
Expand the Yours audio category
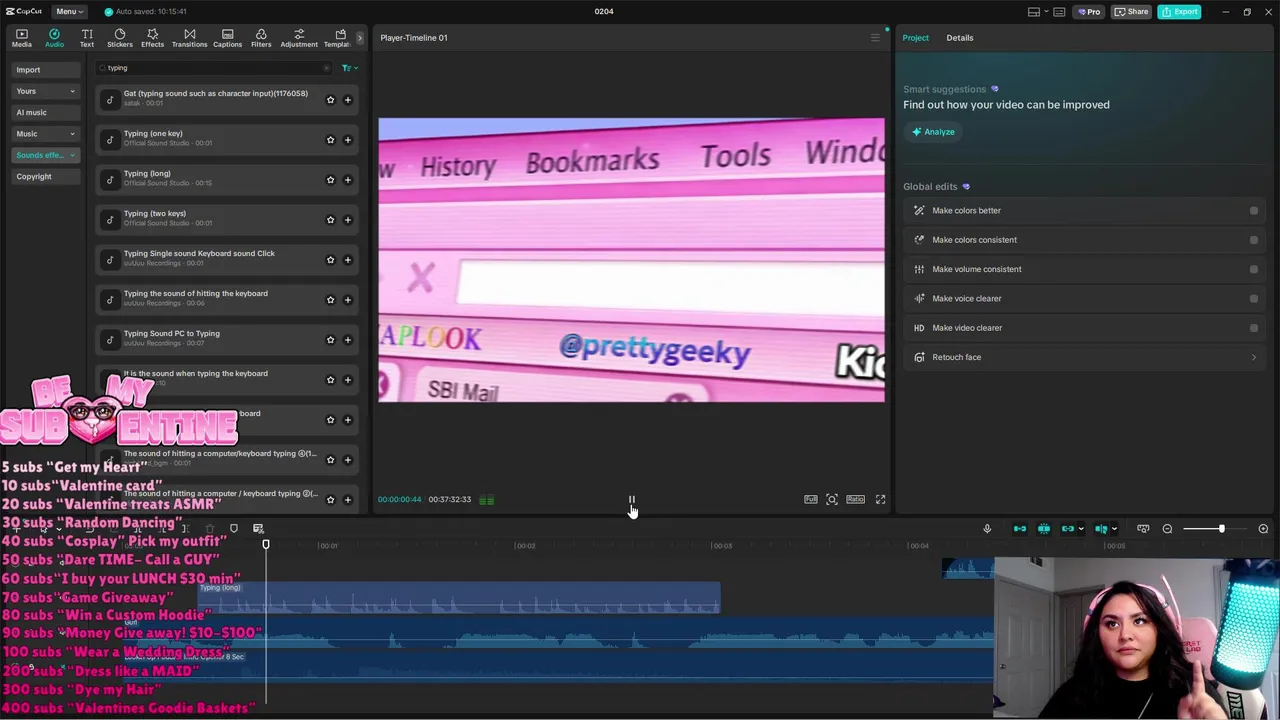pyautogui.click(x=72, y=91)
